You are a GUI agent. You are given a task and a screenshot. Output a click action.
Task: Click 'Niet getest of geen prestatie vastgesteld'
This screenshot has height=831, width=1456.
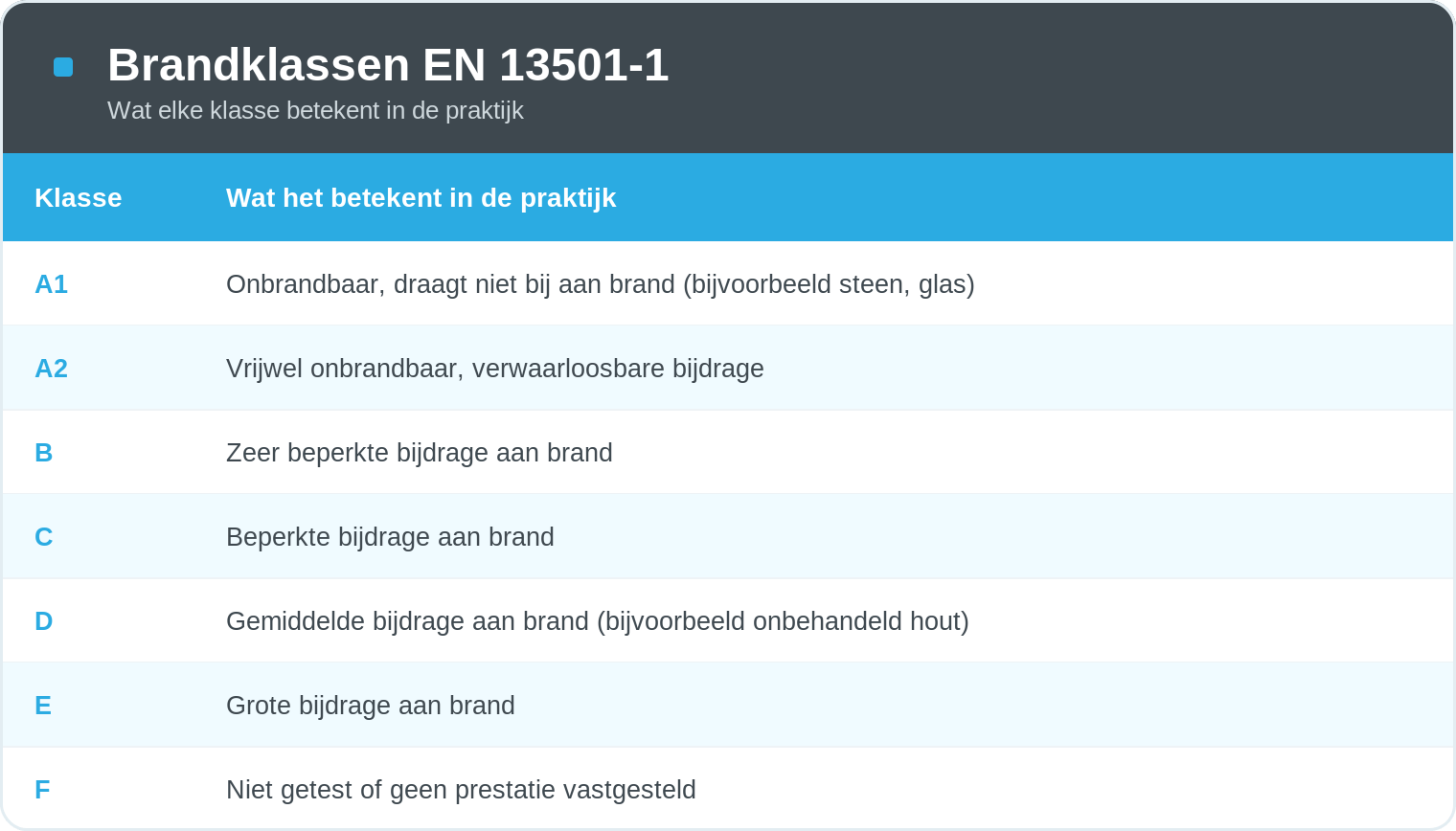click(x=461, y=790)
